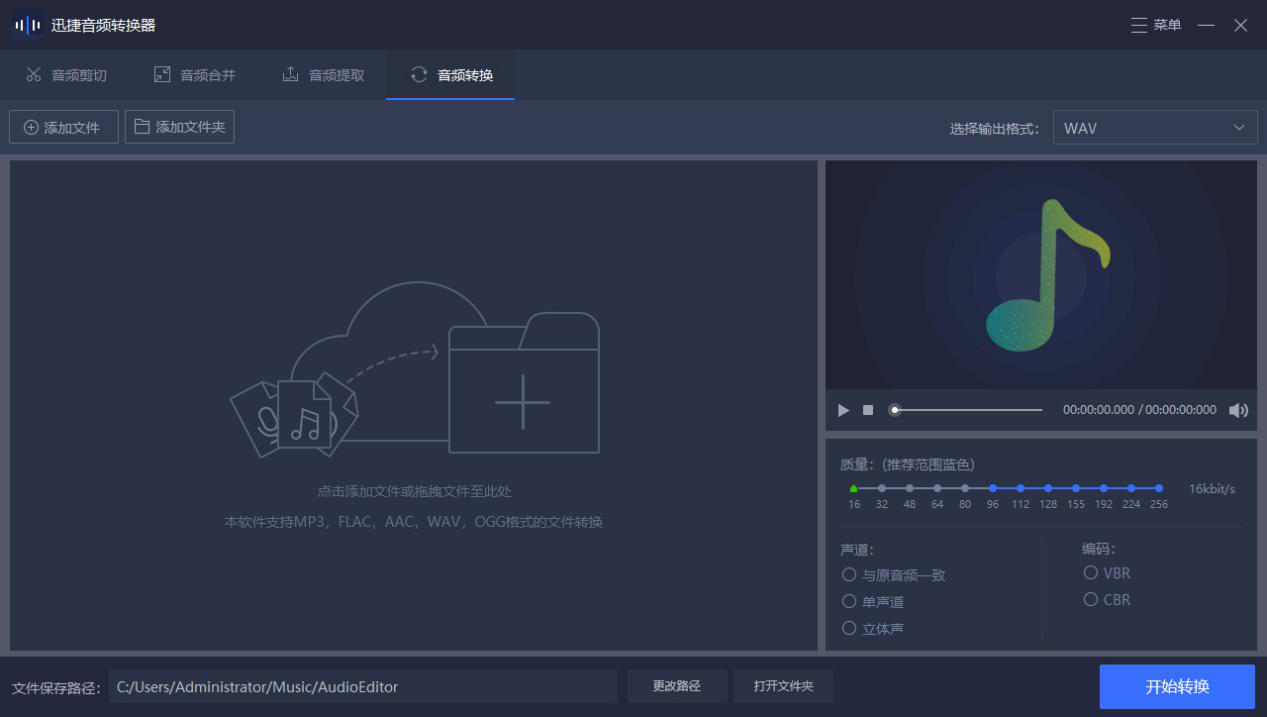Viewport: 1267px width, 717px height.
Task: Set quality to 256 kbit/s on slider
Action: pyautogui.click(x=1159, y=488)
